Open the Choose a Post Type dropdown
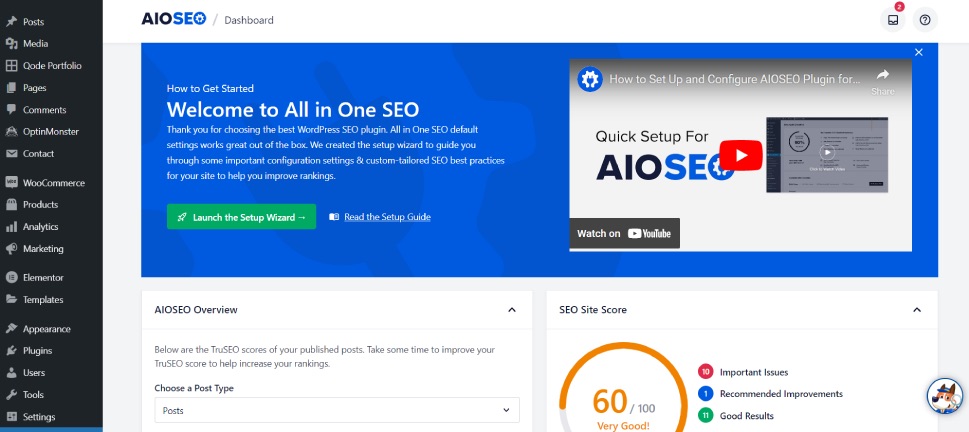The height and width of the screenshot is (432, 969). tap(337, 410)
